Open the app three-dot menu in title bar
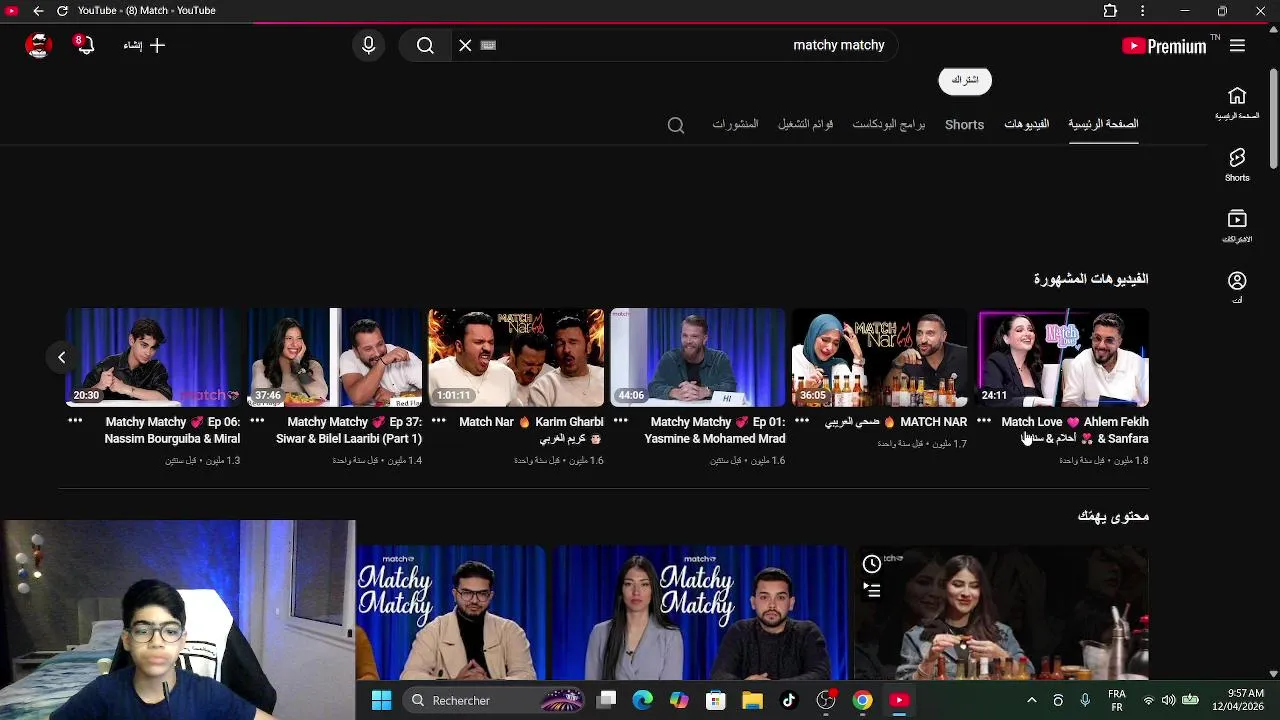This screenshot has width=1280, height=720. (1142, 11)
